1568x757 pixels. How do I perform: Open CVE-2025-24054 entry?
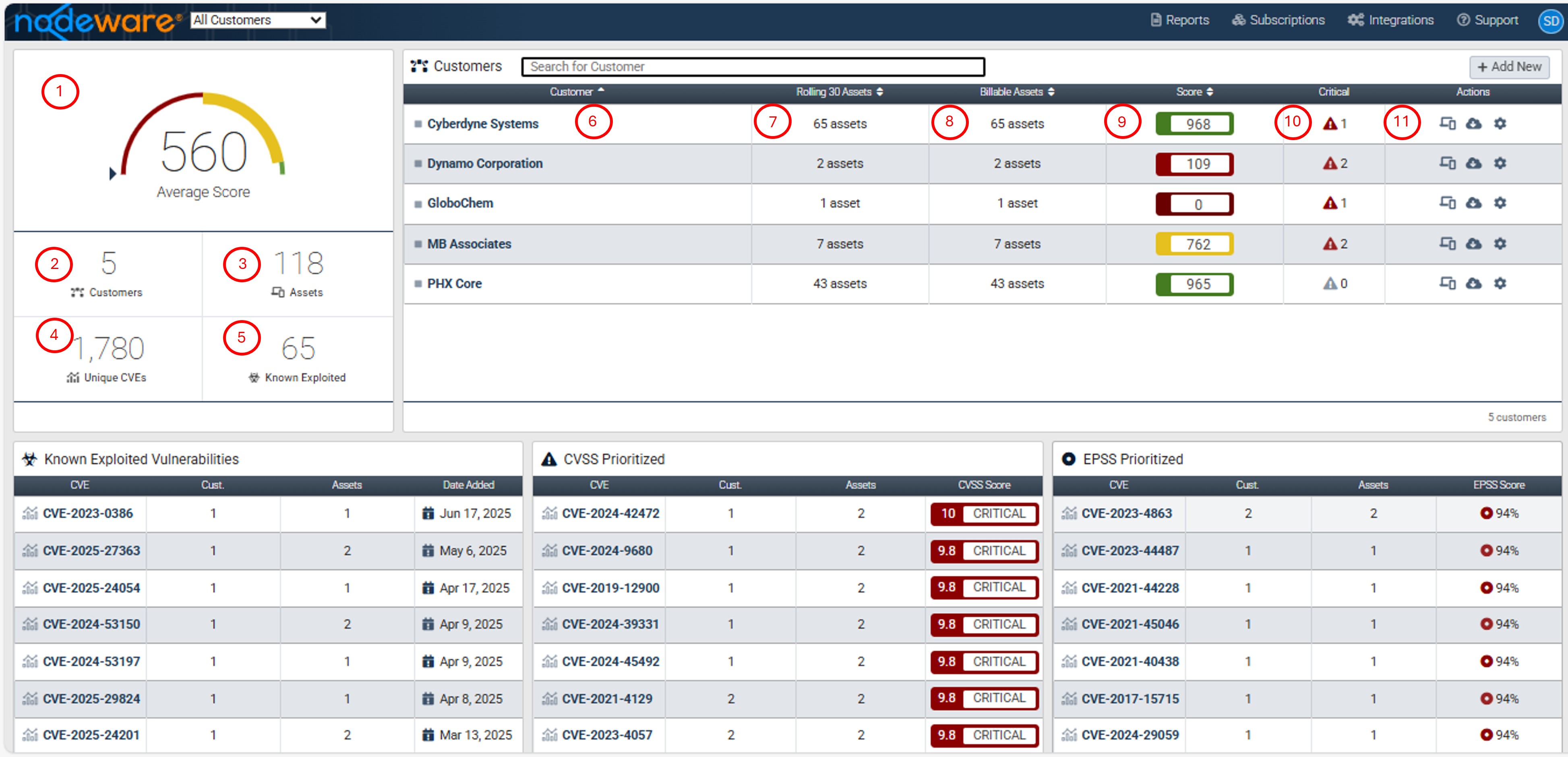coord(91,587)
